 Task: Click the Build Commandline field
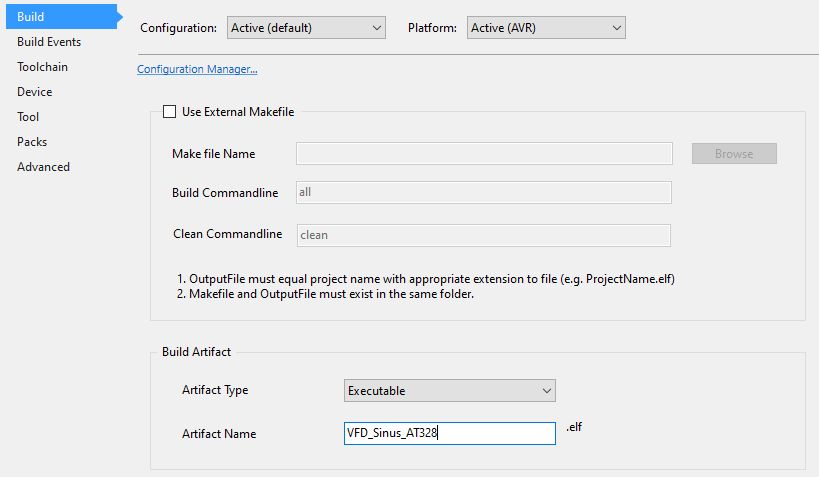pyautogui.click(x=484, y=192)
